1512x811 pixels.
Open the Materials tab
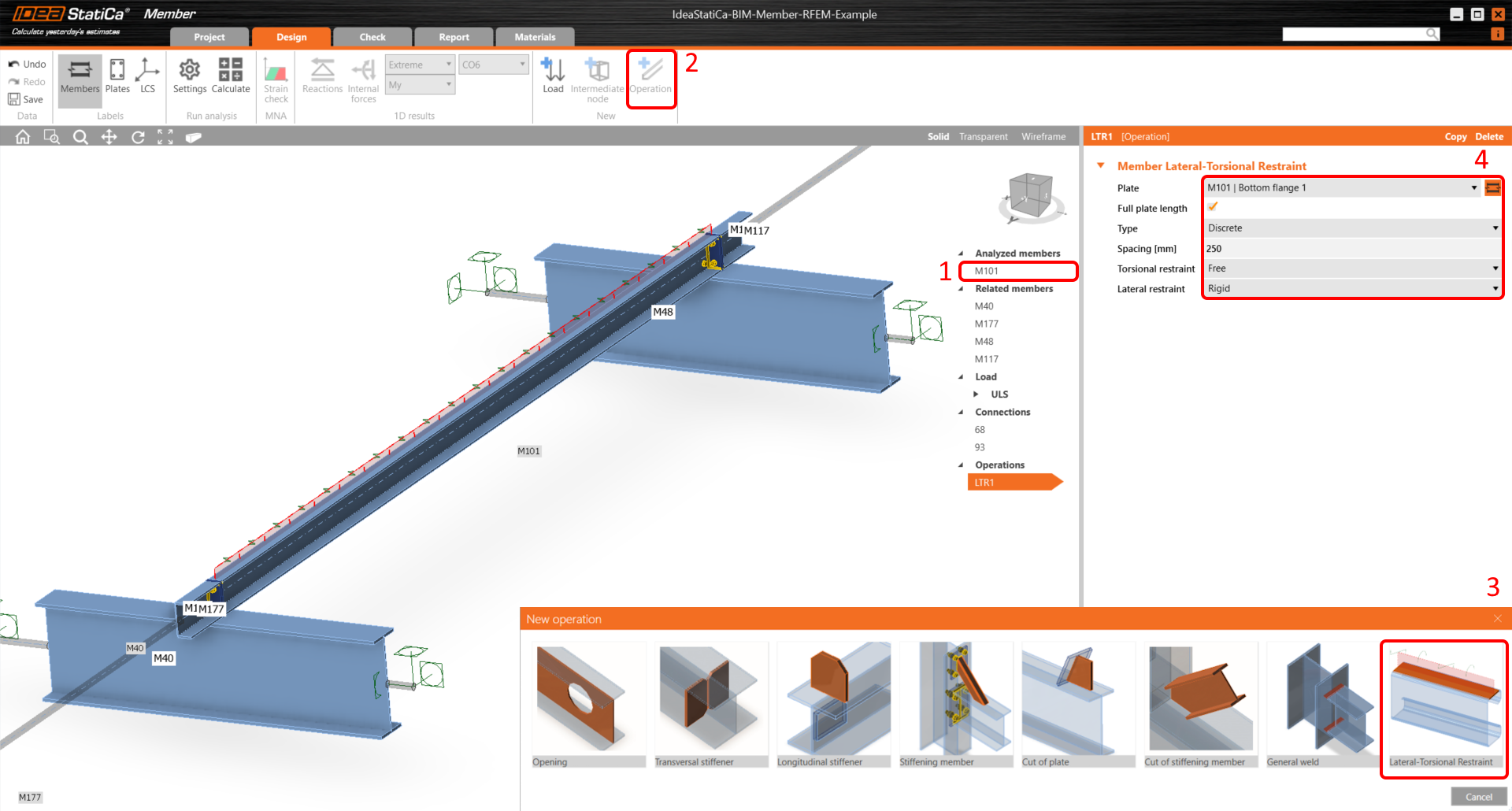pyautogui.click(x=535, y=36)
